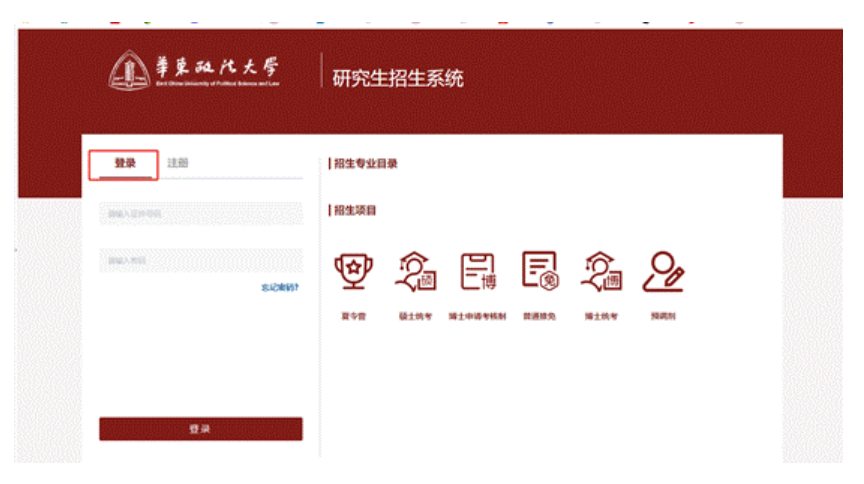Open the 预调剂 person-with-pencil icon

[x=663, y=271]
